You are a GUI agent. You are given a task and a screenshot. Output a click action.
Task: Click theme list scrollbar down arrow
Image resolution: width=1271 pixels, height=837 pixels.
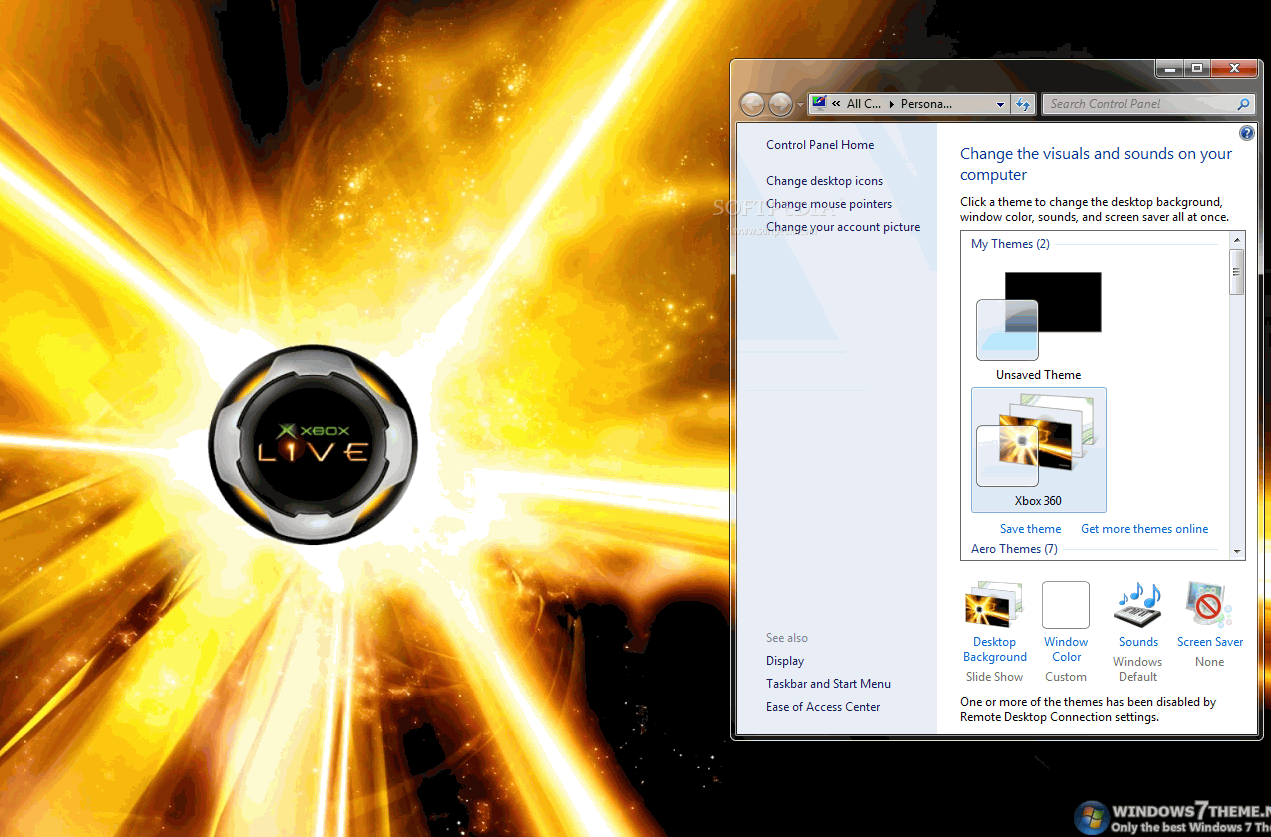(x=1238, y=551)
